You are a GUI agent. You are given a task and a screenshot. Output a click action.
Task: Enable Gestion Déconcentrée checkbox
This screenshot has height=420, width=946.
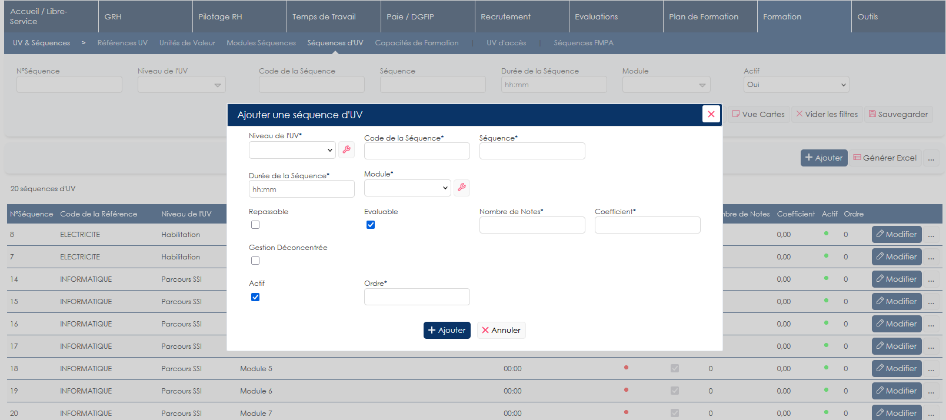pos(255,261)
